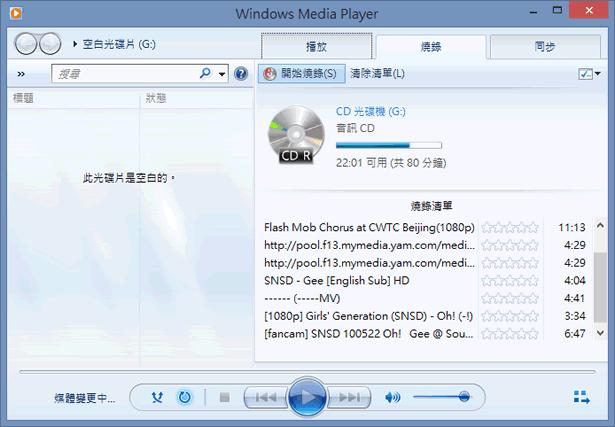Click the 6:47 duration value

pos(575,334)
